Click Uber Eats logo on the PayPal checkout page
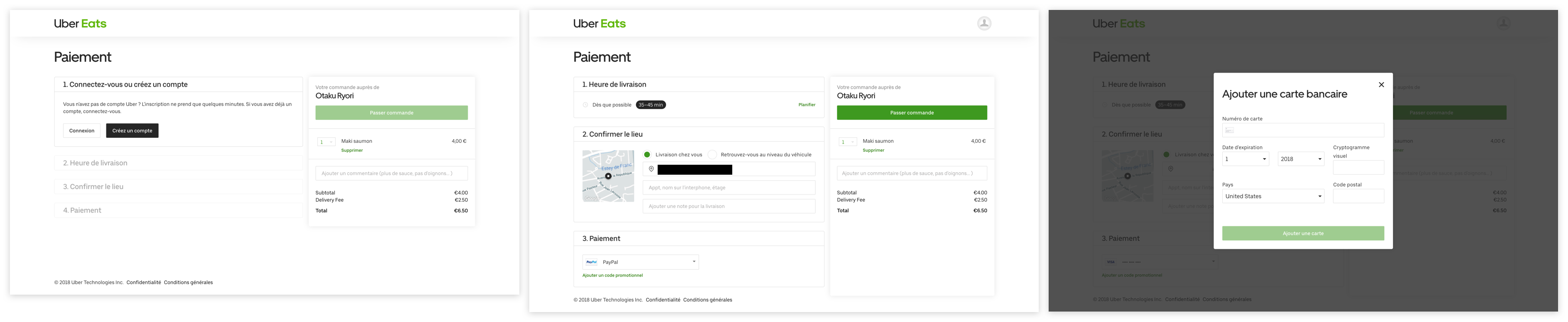The width and height of the screenshot is (1568, 322). (x=599, y=24)
